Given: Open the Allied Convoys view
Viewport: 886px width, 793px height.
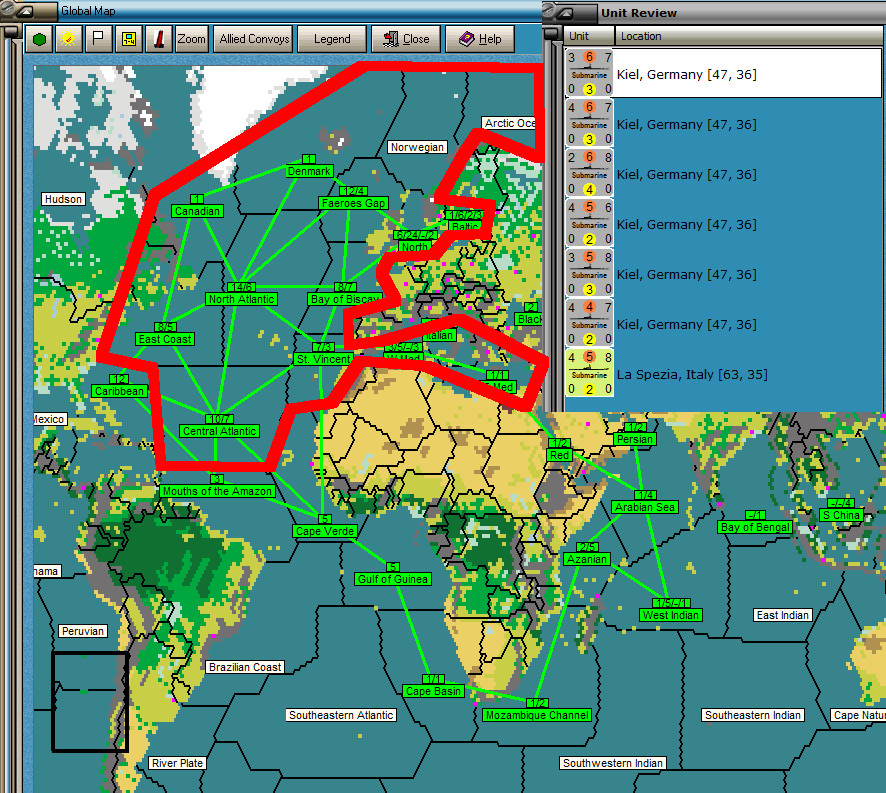Looking at the screenshot, I should pos(252,39).
